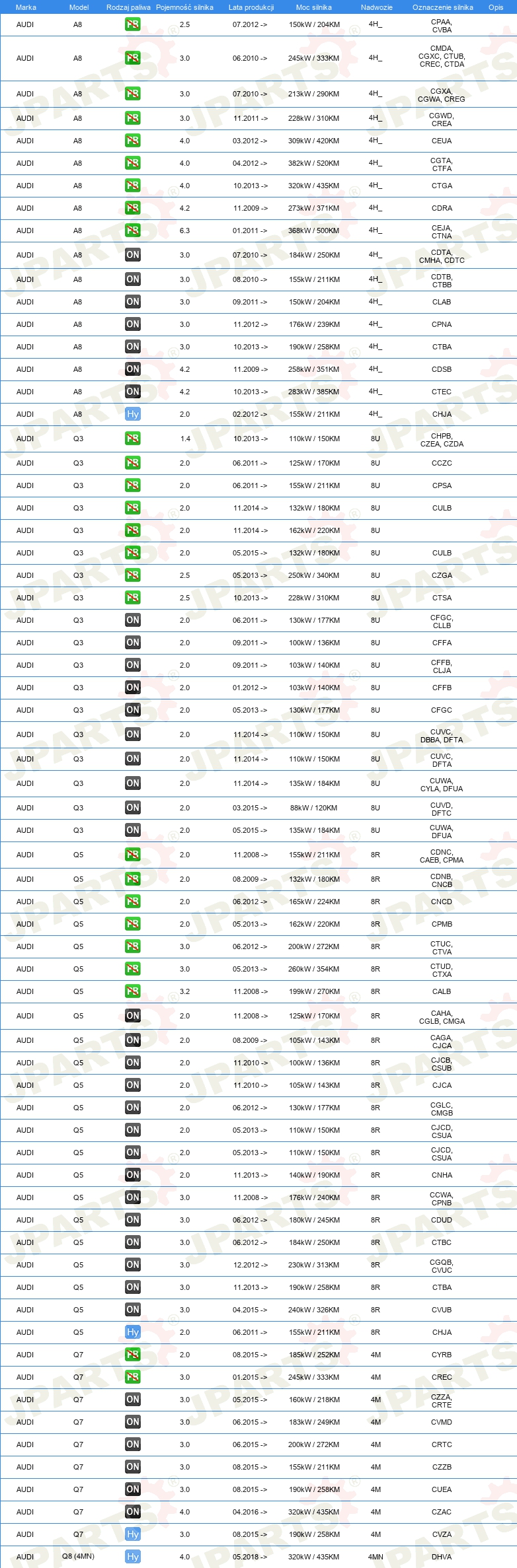Select the Q8 (4MN) model cell

[x=78, y=1556]
